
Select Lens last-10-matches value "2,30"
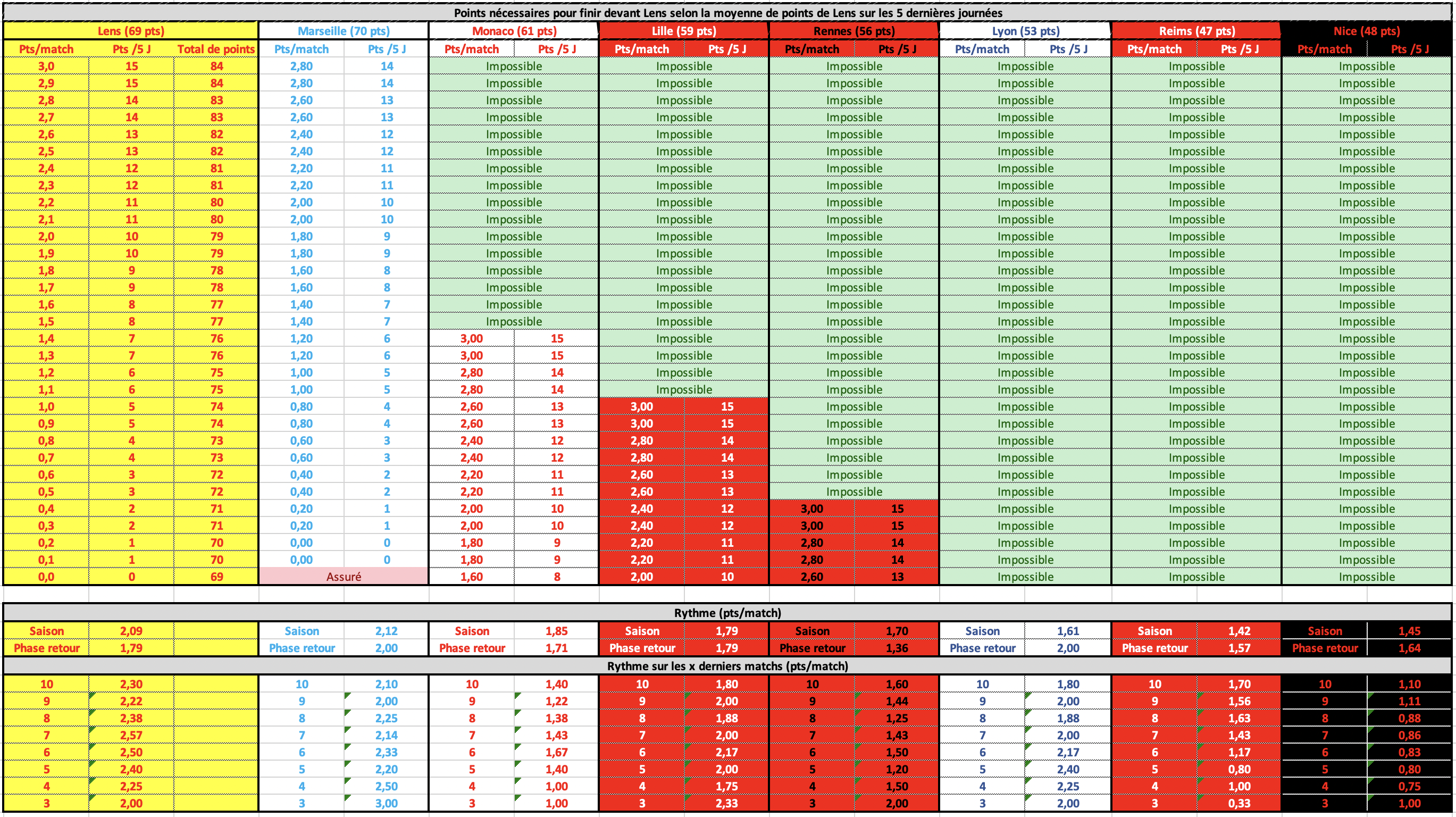(131, 684)
